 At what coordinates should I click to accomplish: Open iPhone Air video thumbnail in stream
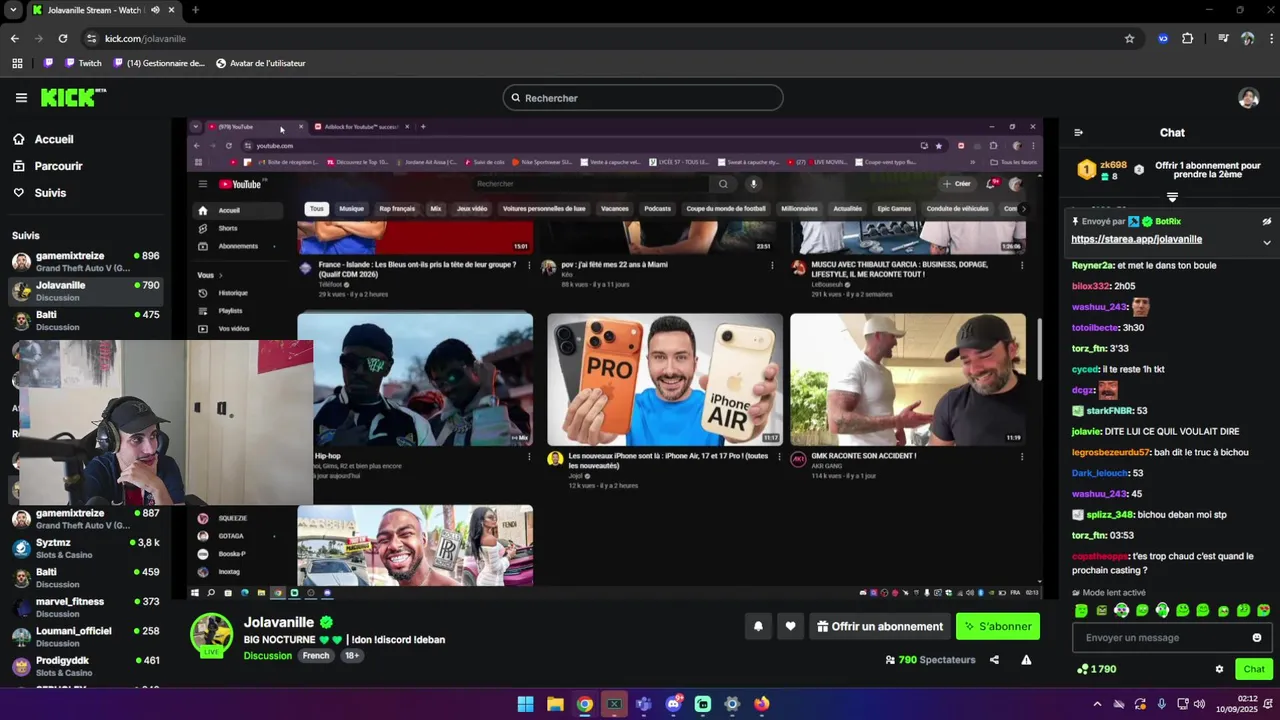coord(665,379)
